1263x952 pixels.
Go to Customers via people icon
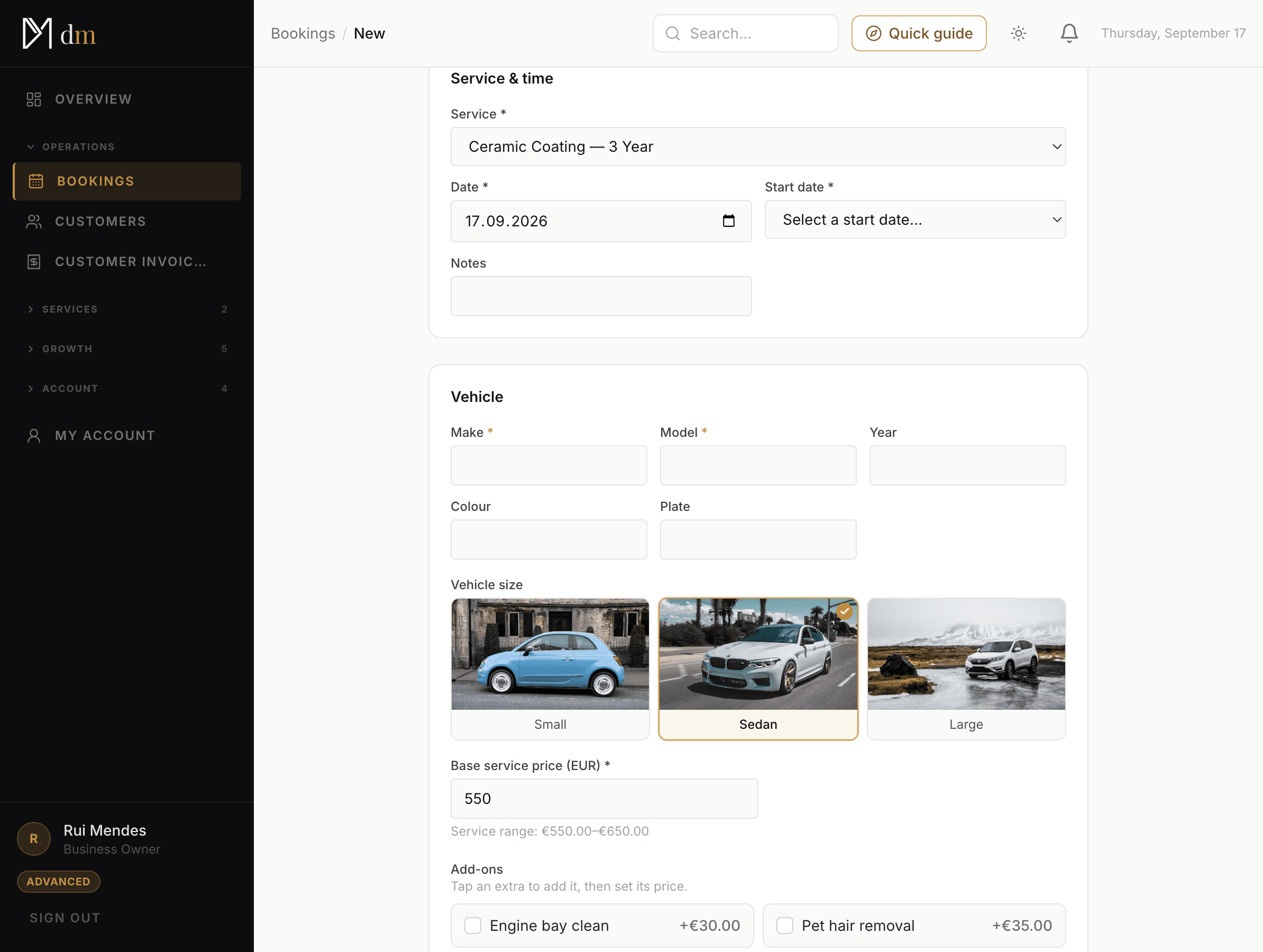click(x=34, y=222)
